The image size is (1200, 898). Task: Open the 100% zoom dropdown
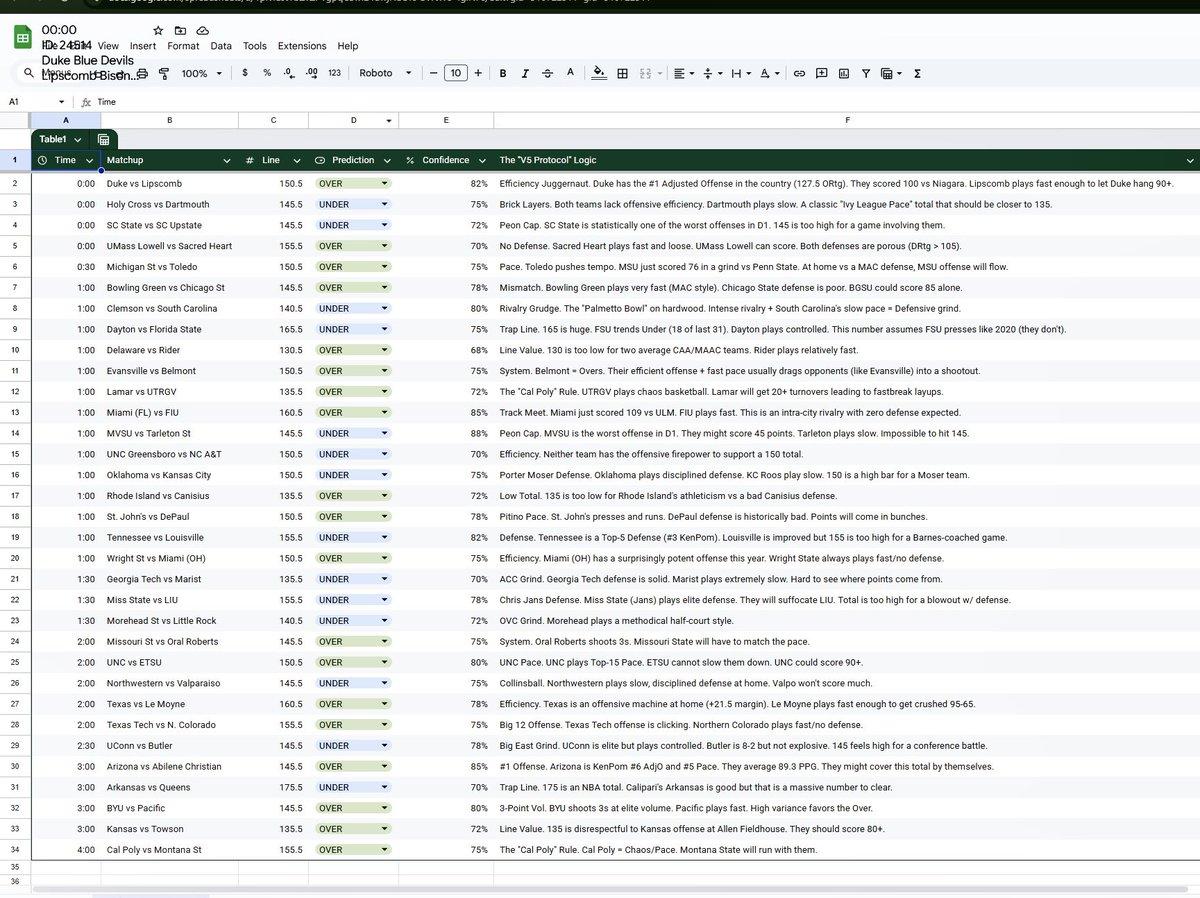(x=201, y=73)
